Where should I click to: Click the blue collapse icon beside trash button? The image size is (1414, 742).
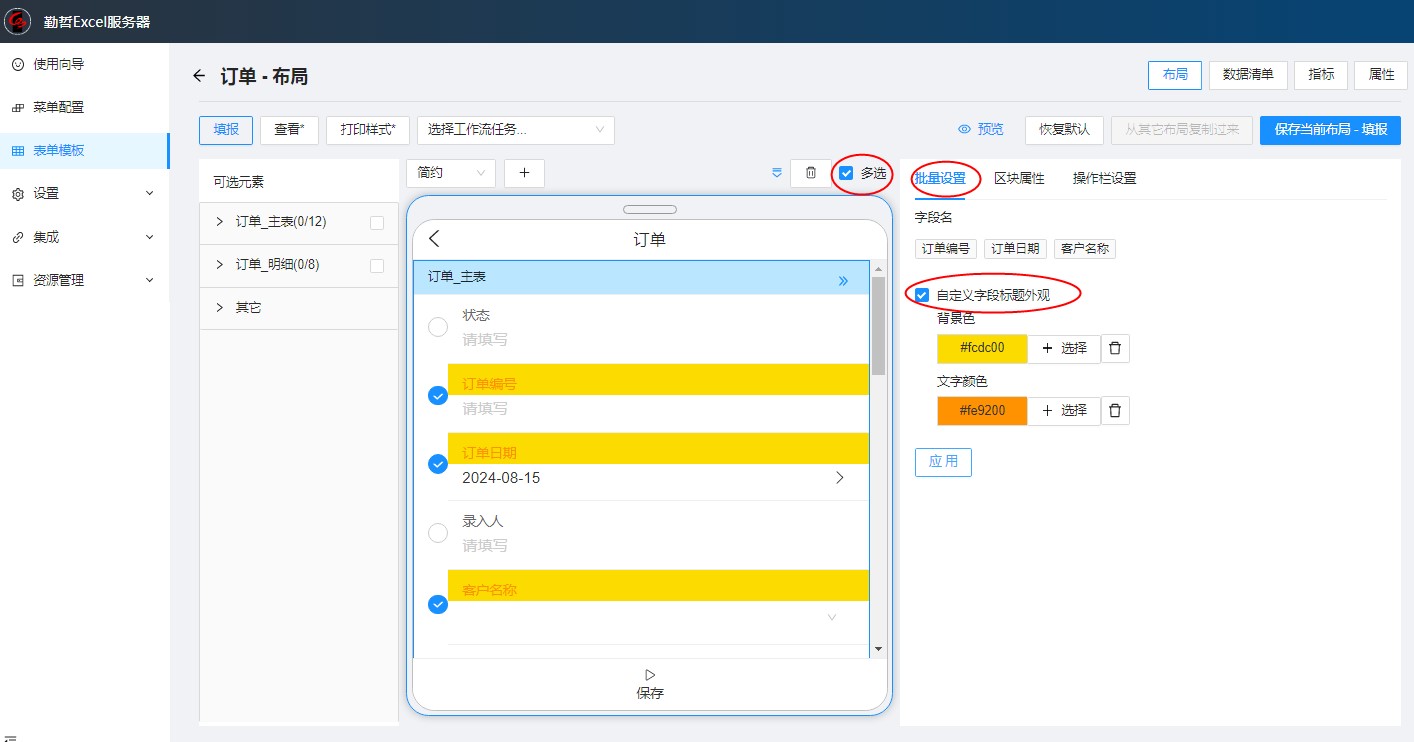(x=777, y=173)
